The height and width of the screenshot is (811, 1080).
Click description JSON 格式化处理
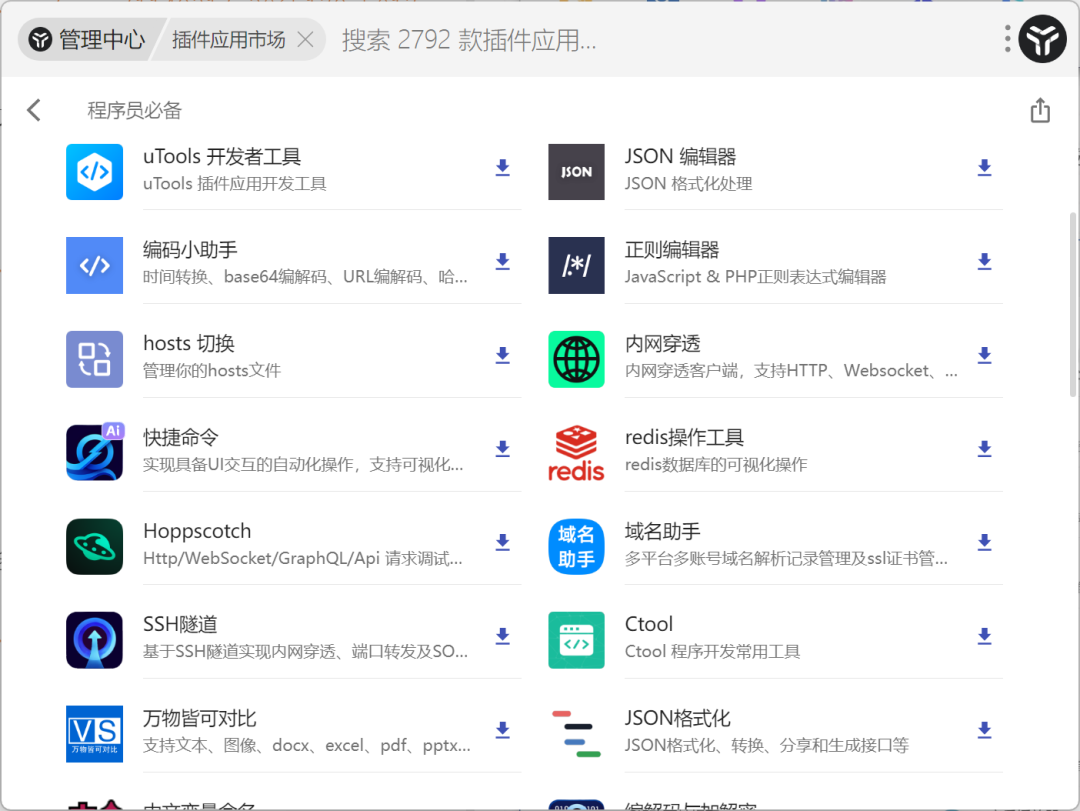pyautogui.click(x=688, y=183)
